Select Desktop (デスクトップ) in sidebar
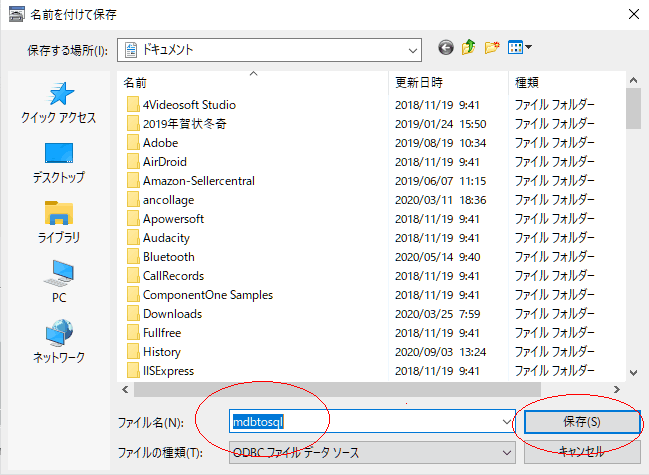This screenshot has width=649, height=475. pyautogui.click(x=59, y=163)
